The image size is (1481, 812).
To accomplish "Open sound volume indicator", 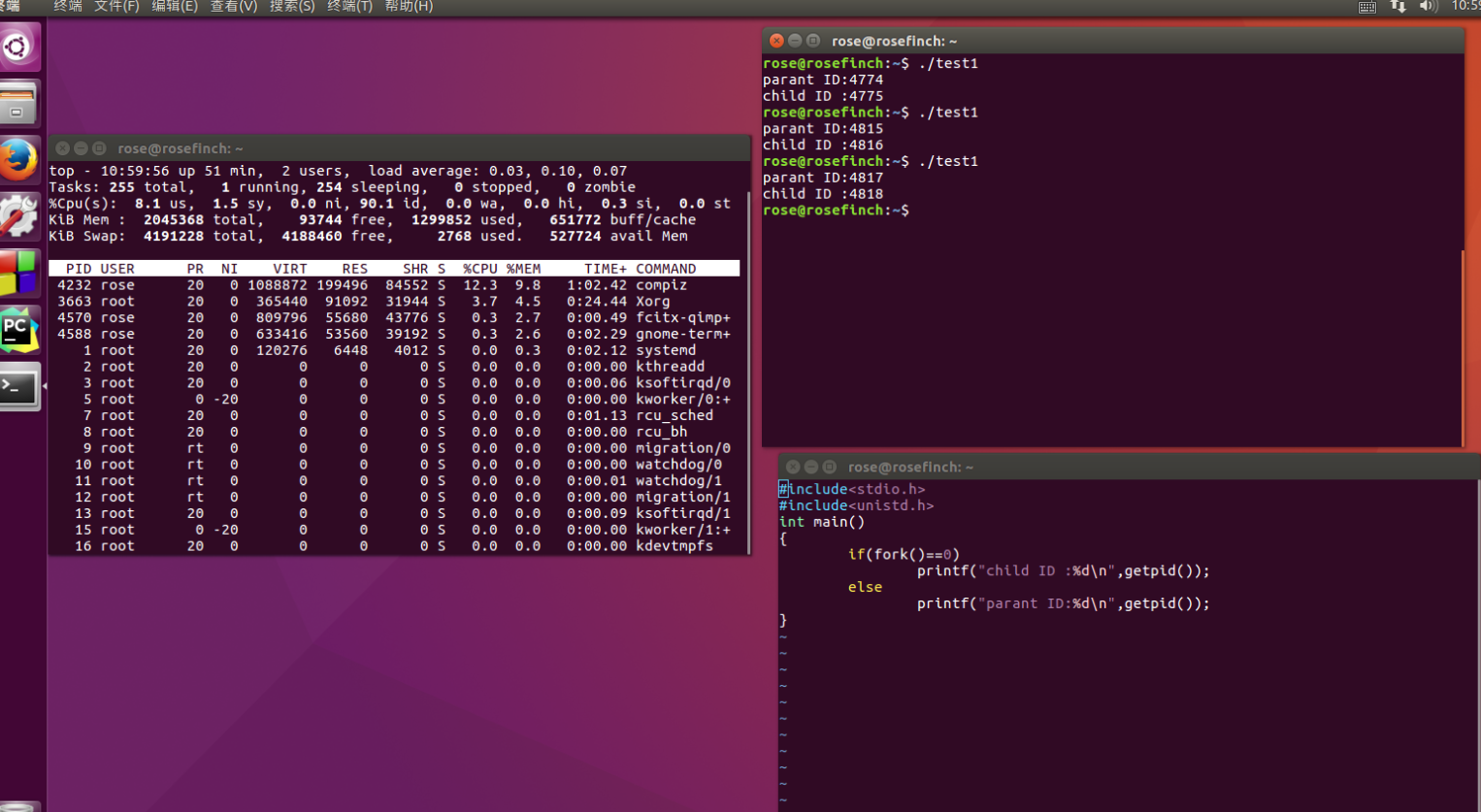I will pos(1428,7).
